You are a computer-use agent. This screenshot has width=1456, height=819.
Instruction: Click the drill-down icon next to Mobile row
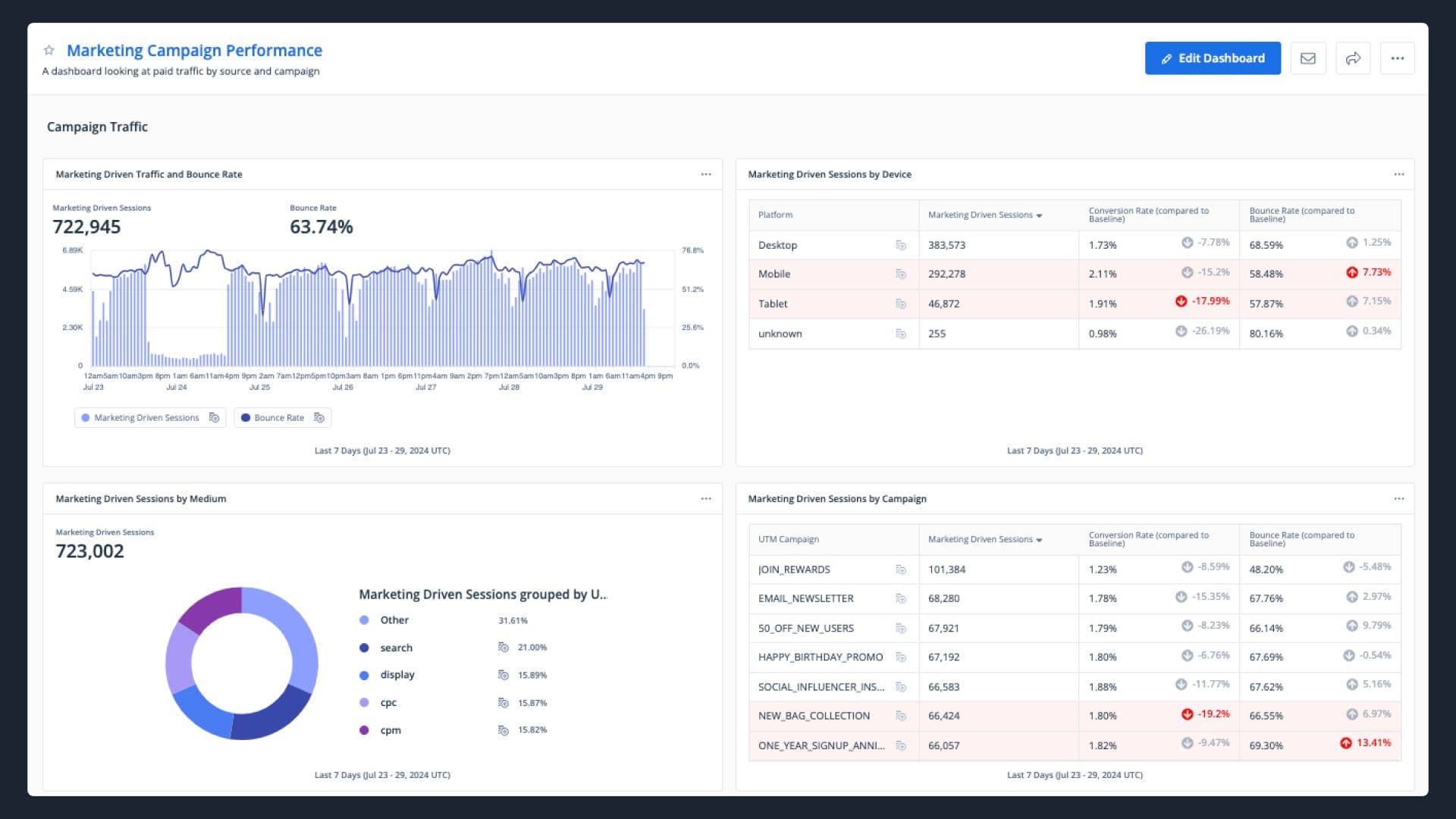[x=899, y=274]
